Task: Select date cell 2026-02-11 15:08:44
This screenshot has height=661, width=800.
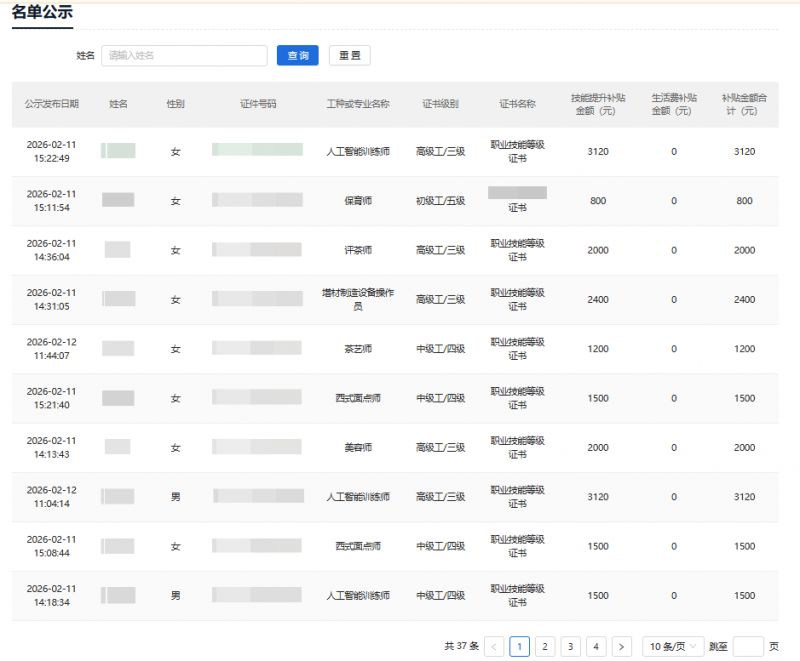Action: 52,546
